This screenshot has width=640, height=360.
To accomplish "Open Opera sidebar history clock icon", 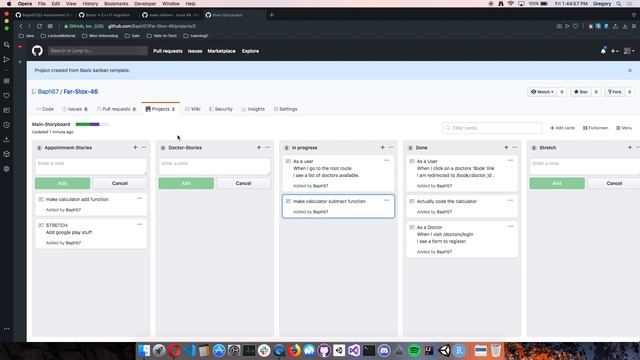I will (7, 125).
